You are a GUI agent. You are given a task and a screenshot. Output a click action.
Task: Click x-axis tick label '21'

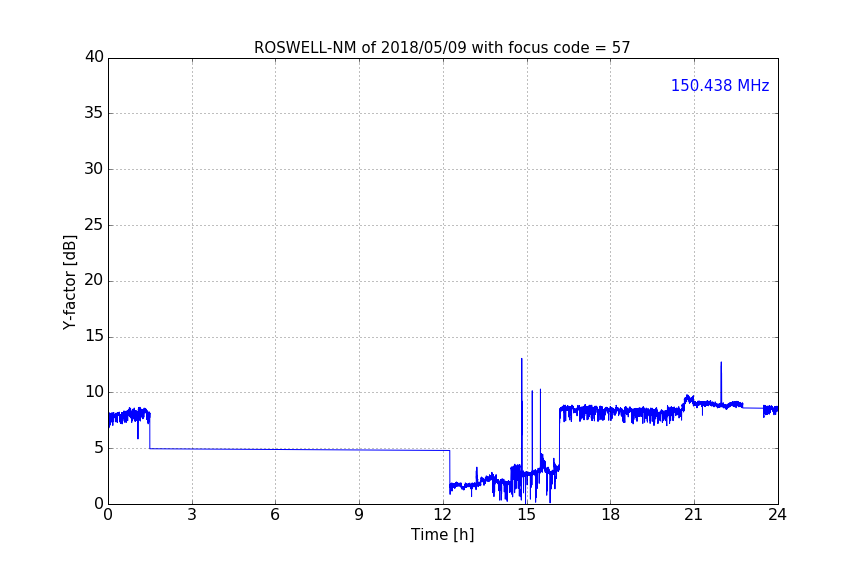(694, 515)
